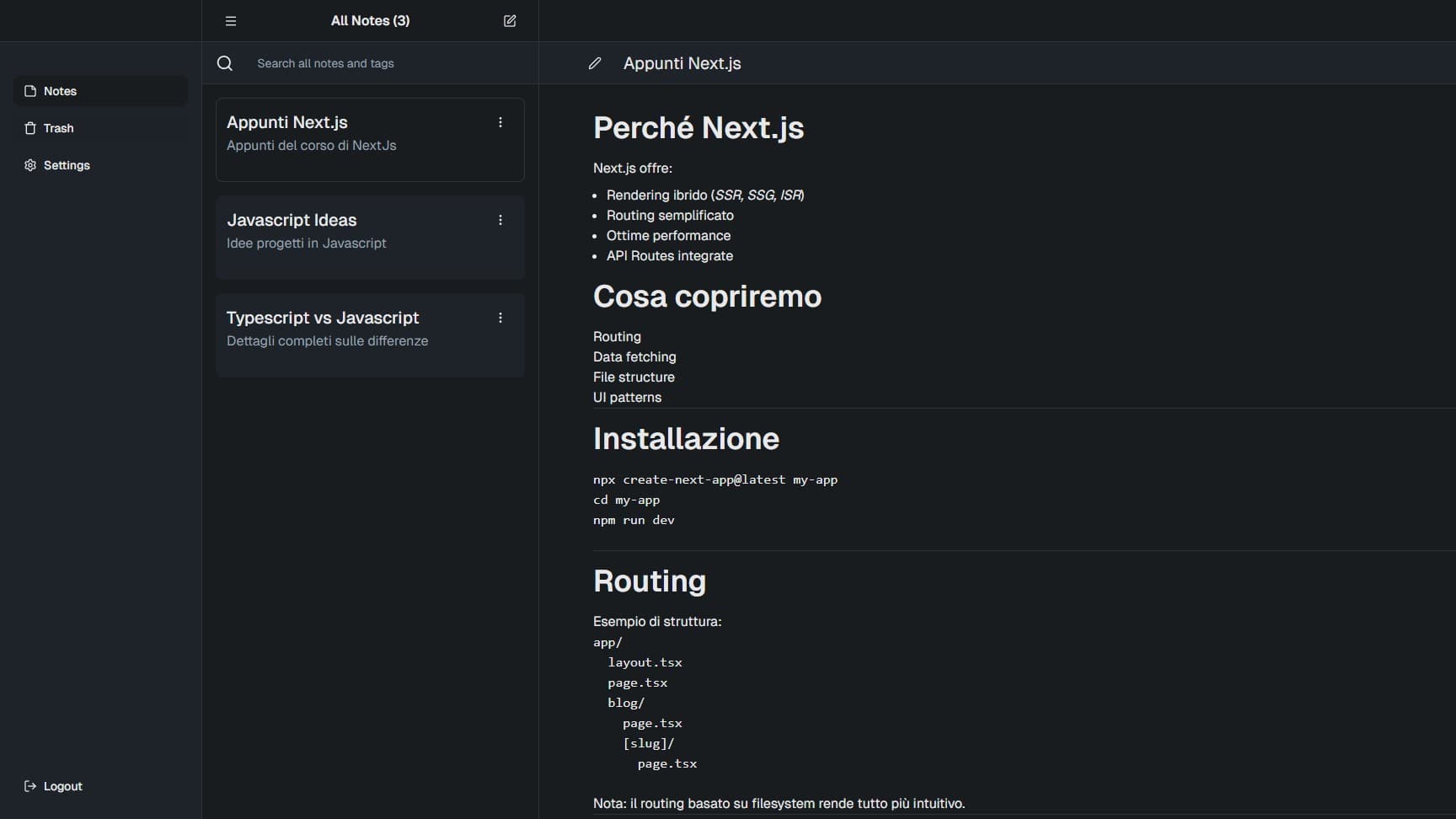Open Trash in the sidebar

(58, 128)
